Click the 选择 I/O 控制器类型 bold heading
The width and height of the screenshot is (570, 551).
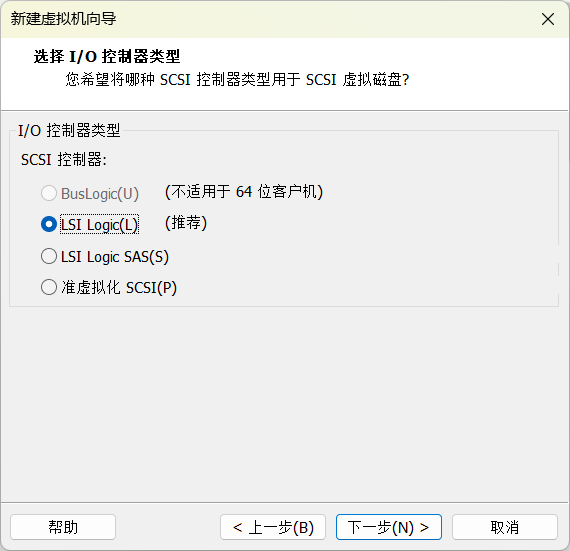click(107, 56)
